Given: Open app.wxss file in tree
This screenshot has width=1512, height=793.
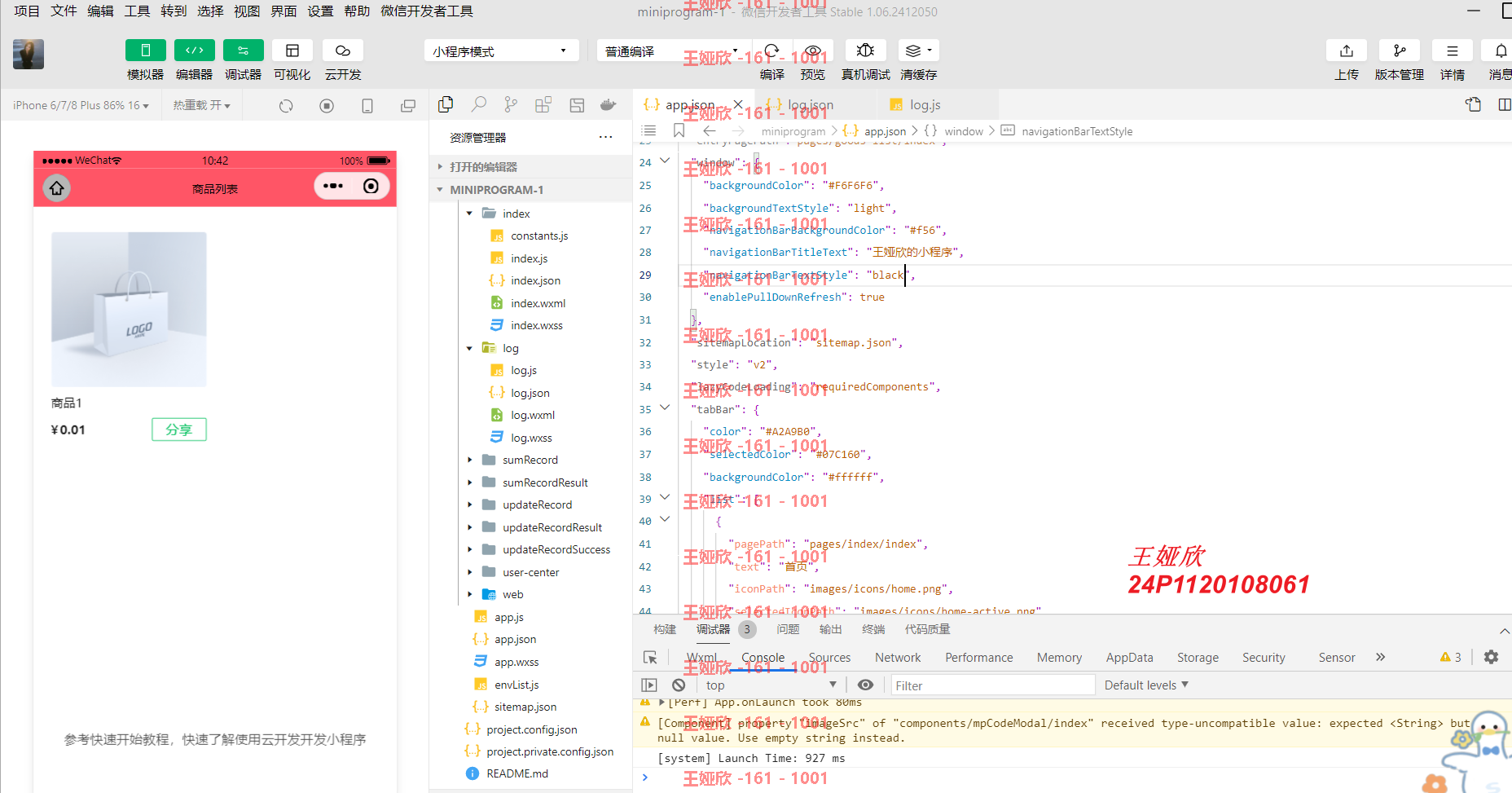Looking at the screenshot, I should [x=516, y=662].
